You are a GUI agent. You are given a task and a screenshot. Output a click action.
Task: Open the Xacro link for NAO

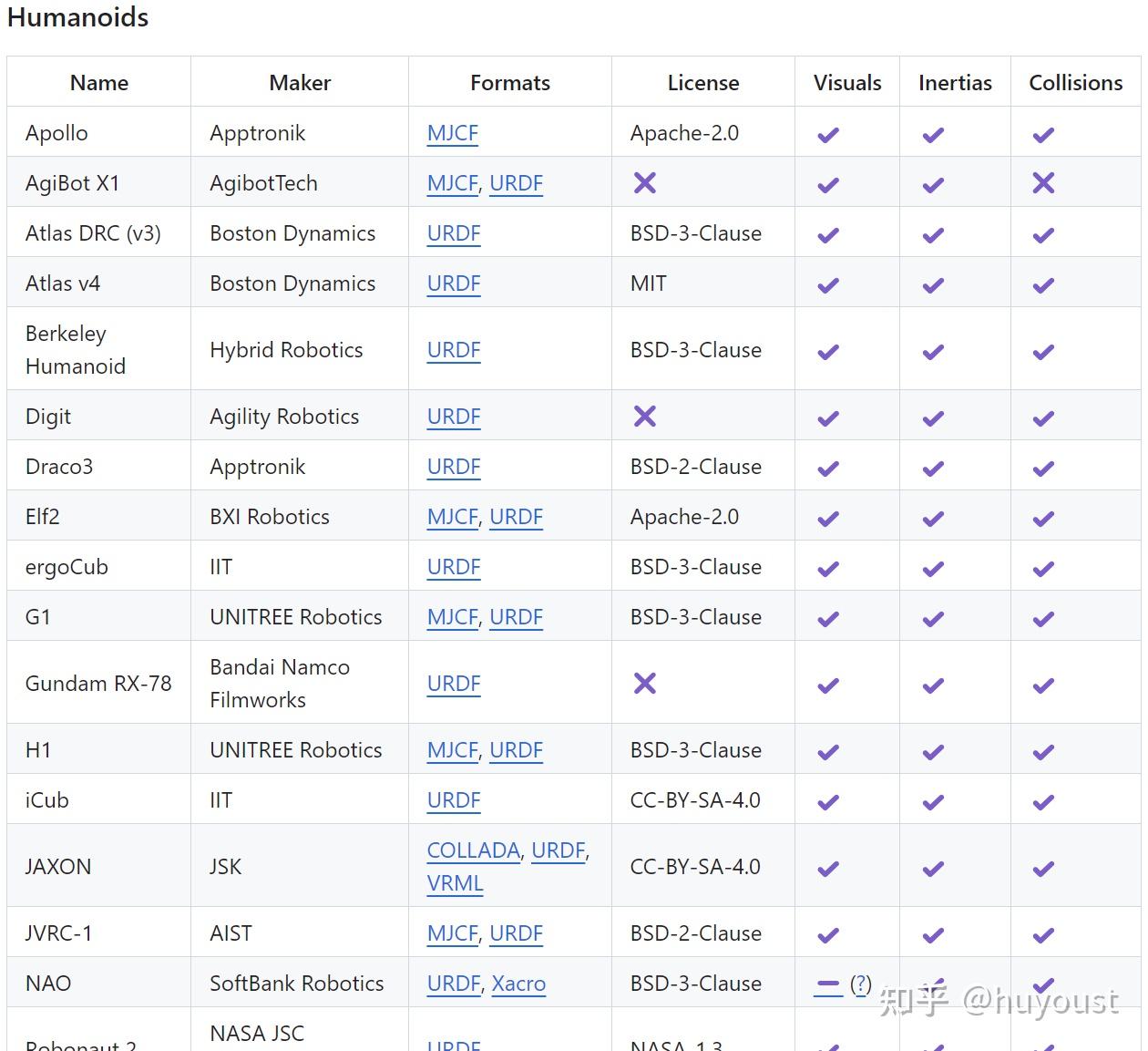point(518,984)
